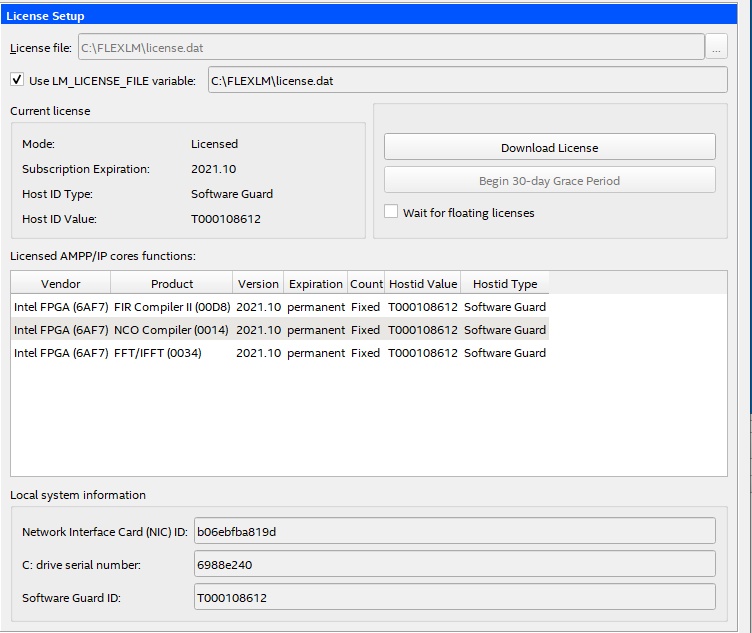Screen dimensions: 752x633
Task: Select the FIR Compiler II (00D8) row
Action: (x=171, y=306)
